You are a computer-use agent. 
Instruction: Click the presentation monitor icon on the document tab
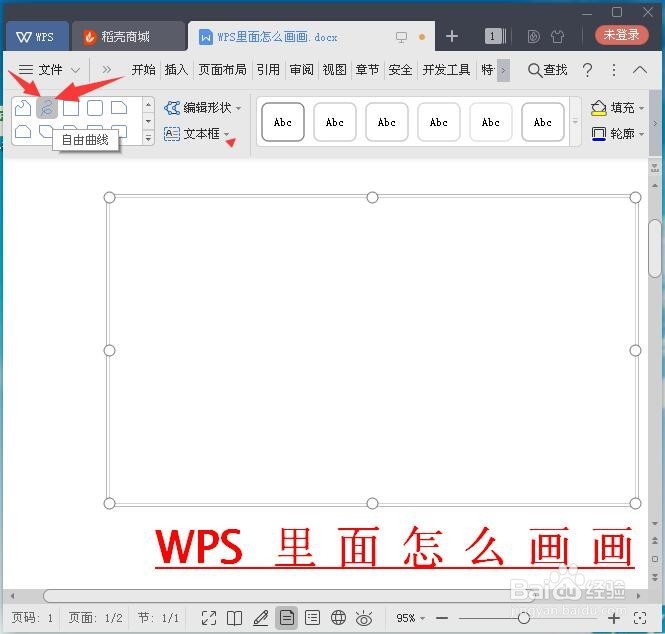(401, 37)
